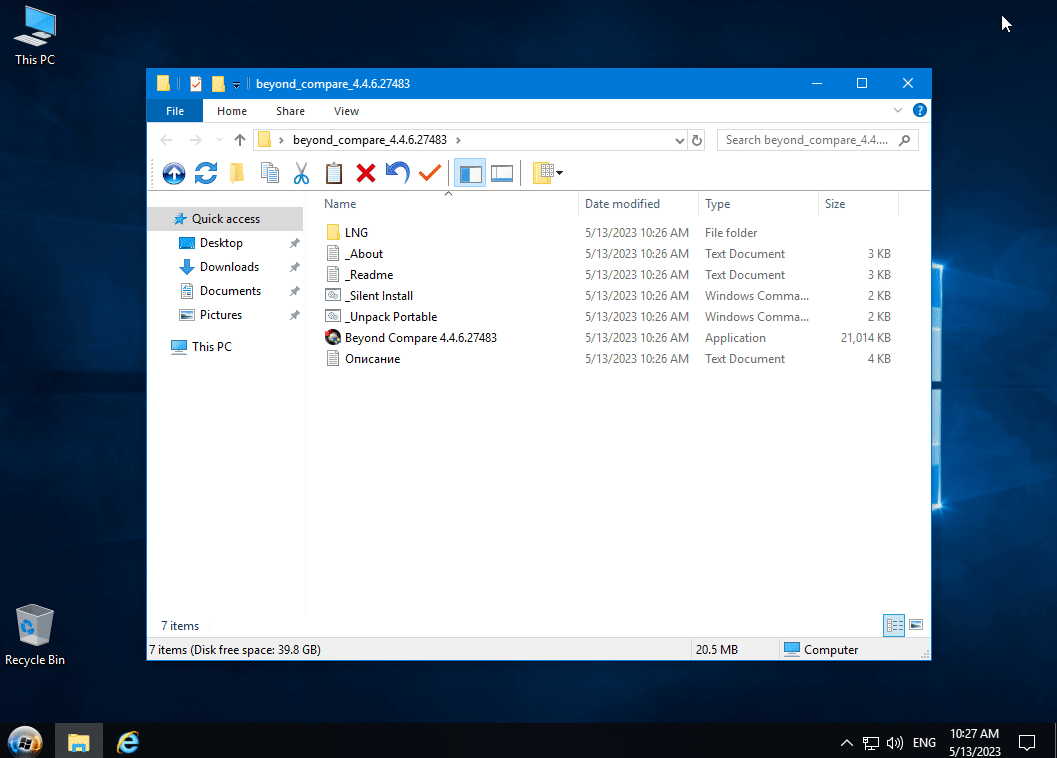Viewport: 1057px width, 758px height.
Task: Launch Internet Explorer from the taskbar
Action: tap(127, 742)
